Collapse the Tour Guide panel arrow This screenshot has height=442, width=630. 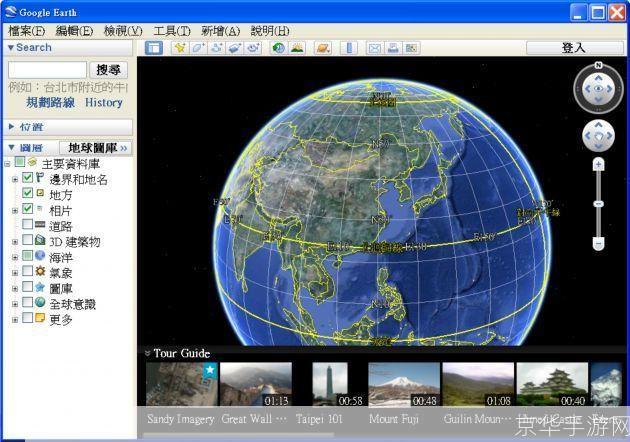pyautogui.click(x=147, y=353)
